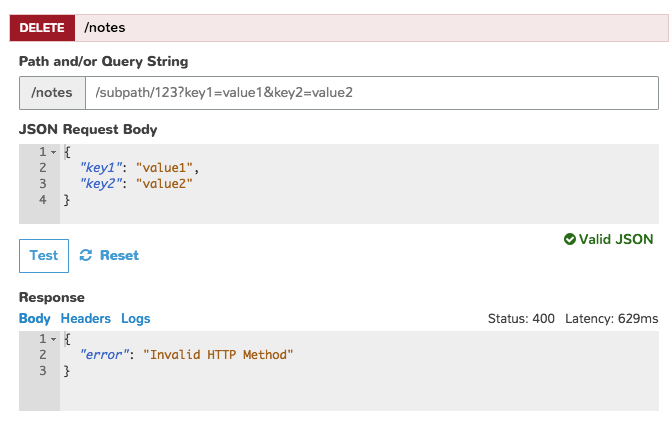672x424 pixels.
Task: Collapse request body fold arrow on line 1
Action: point(53,152)
